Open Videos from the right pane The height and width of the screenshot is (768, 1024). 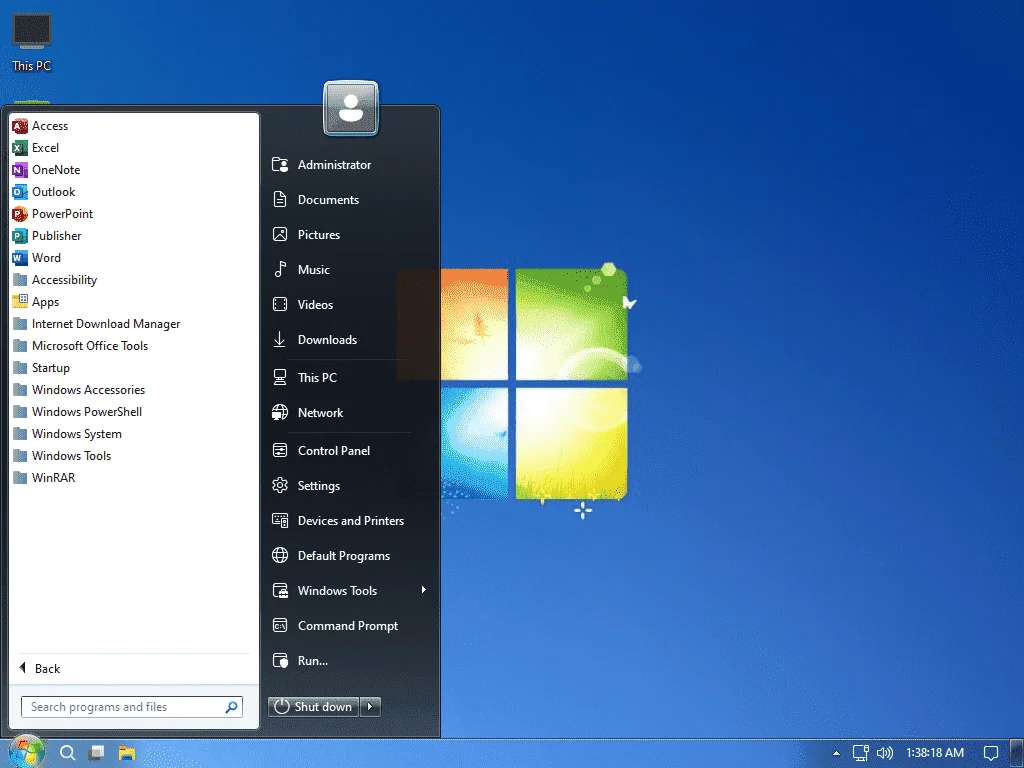coord(349,305)
